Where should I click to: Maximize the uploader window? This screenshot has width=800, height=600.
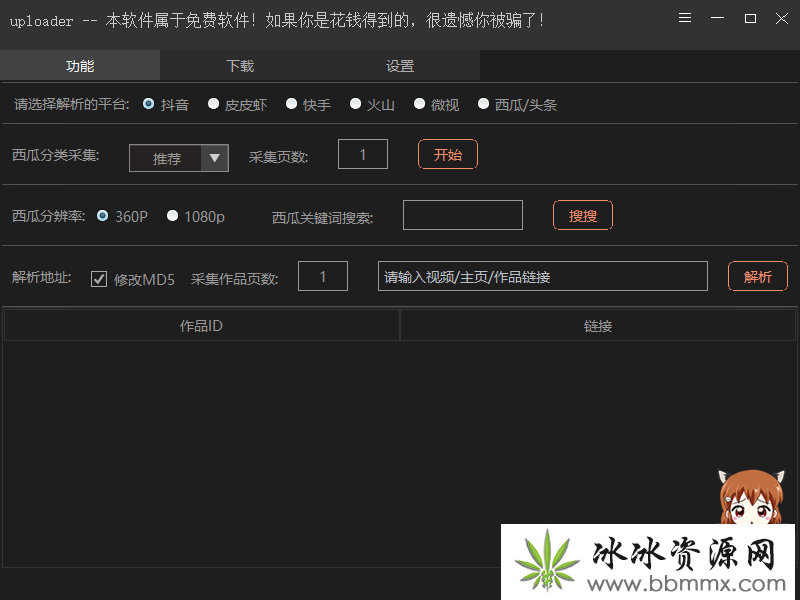point(750,18)
